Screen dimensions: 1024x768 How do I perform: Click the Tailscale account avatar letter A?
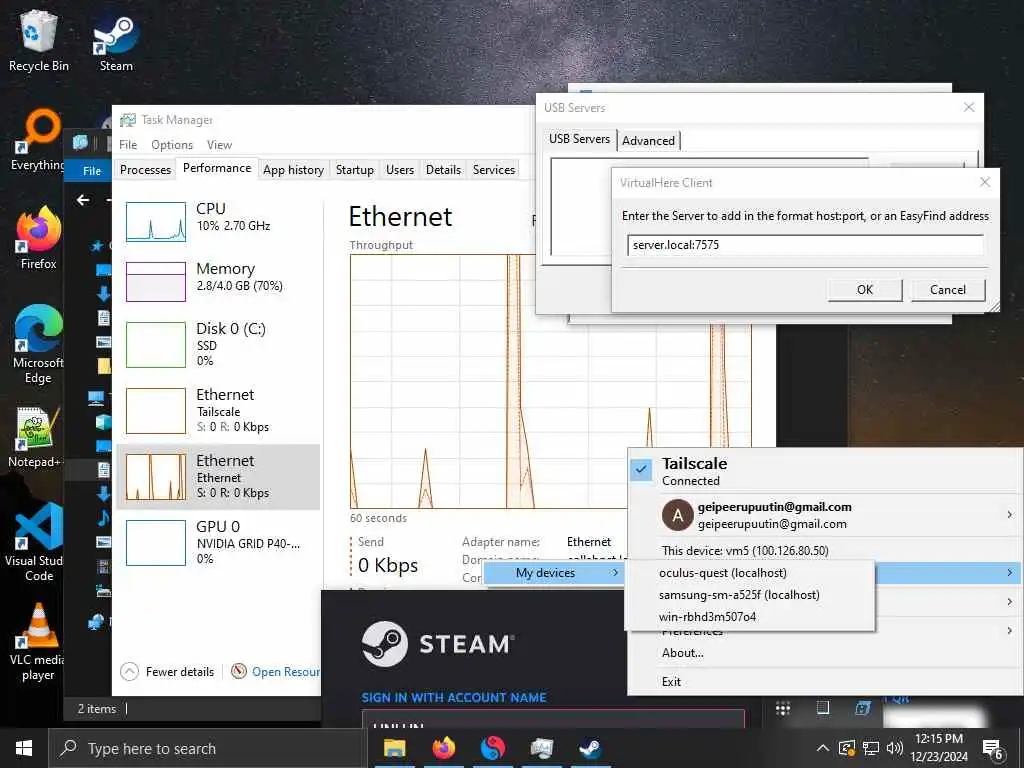[677, 515]
